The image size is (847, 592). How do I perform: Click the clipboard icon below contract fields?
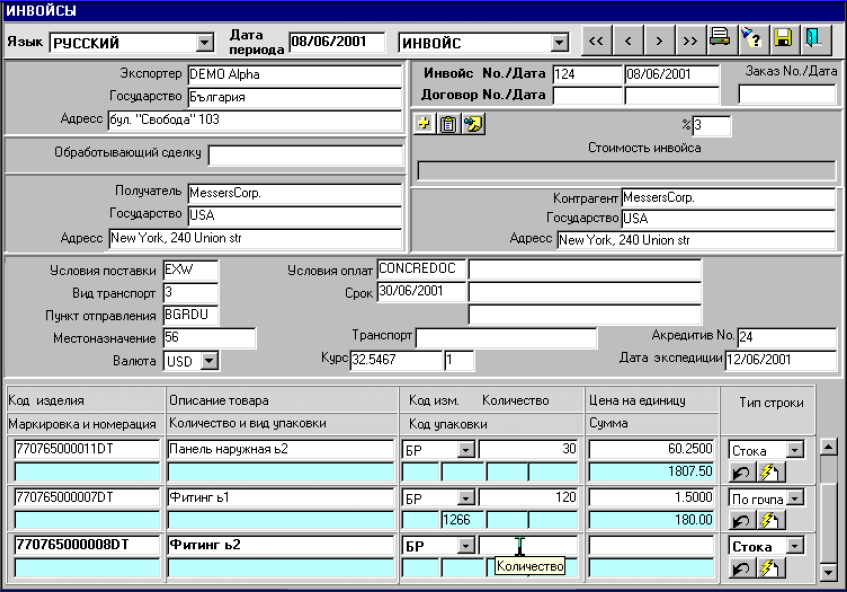(448, 124)
